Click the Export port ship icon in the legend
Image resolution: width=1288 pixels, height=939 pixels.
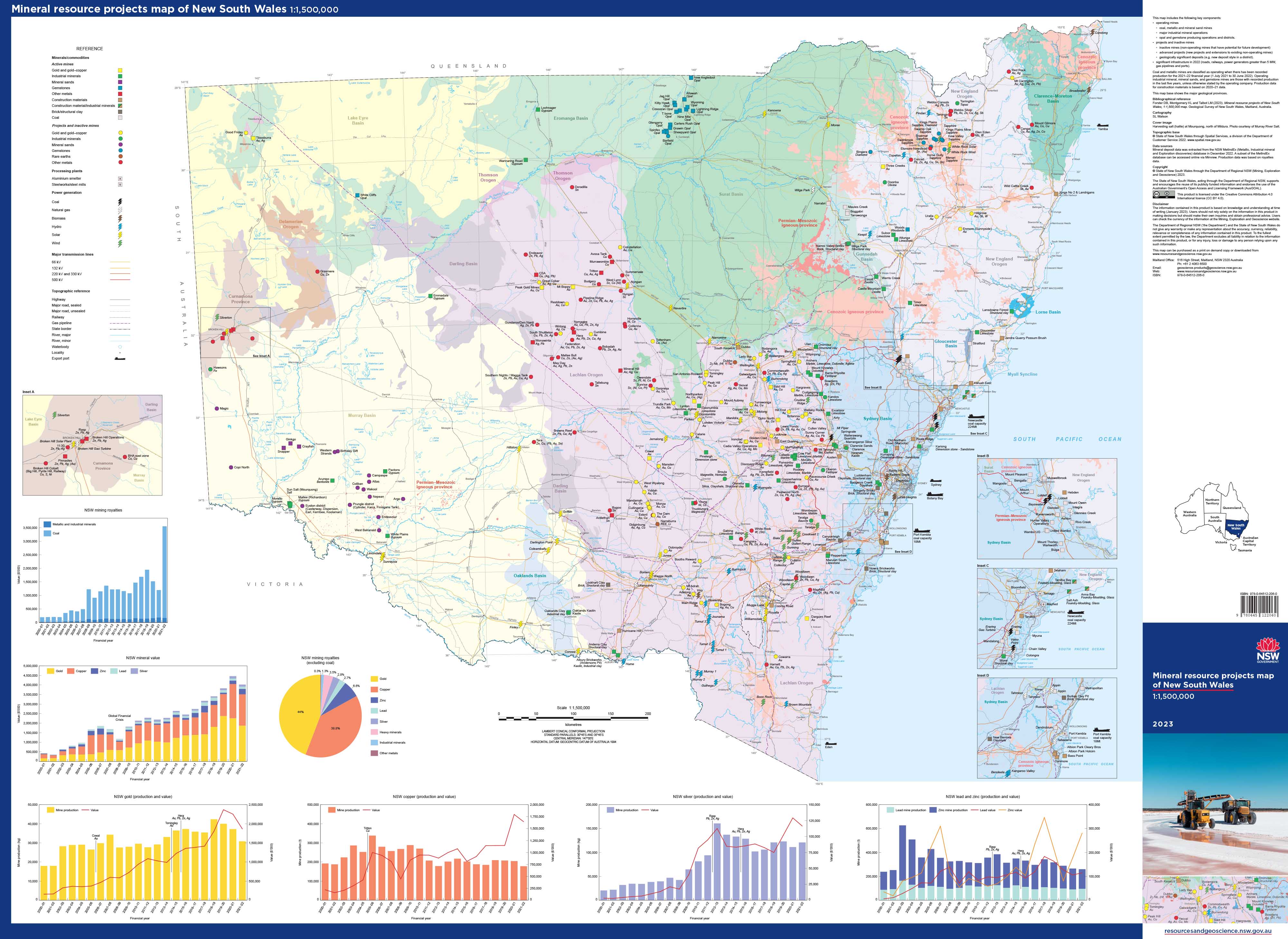tap(120, 359)
